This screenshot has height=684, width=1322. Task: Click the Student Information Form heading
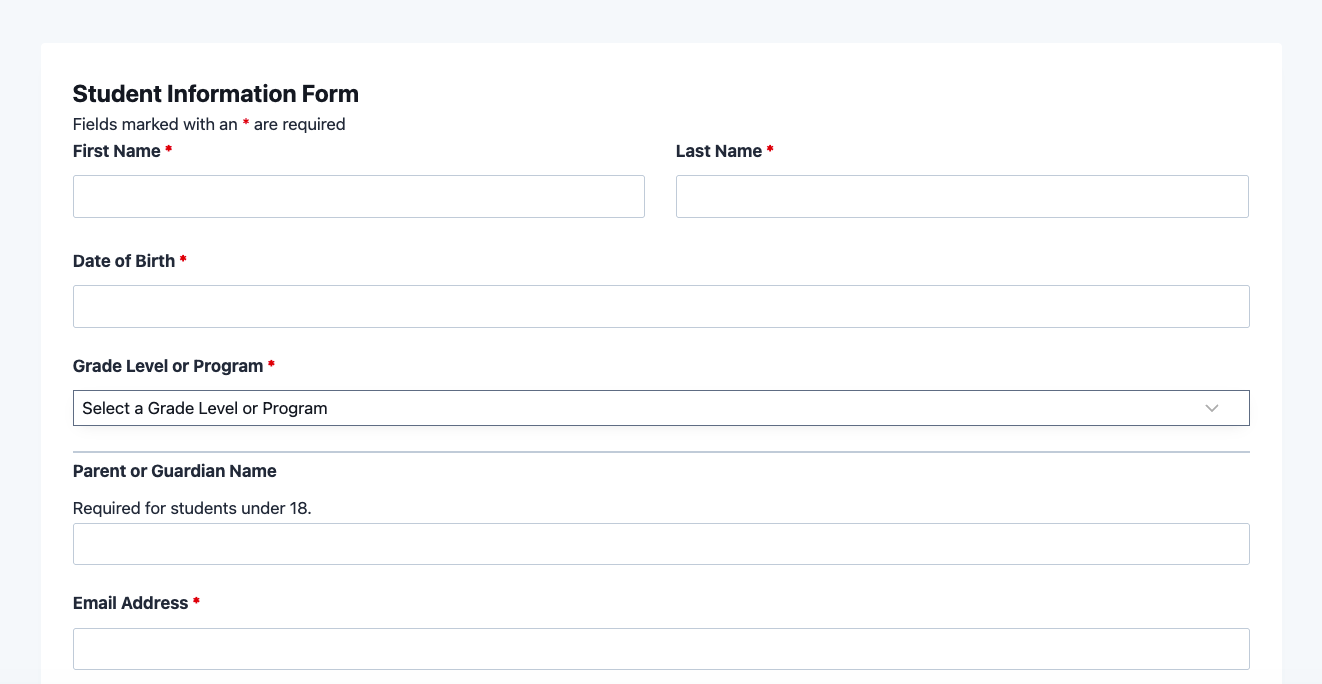pos(216,94)
